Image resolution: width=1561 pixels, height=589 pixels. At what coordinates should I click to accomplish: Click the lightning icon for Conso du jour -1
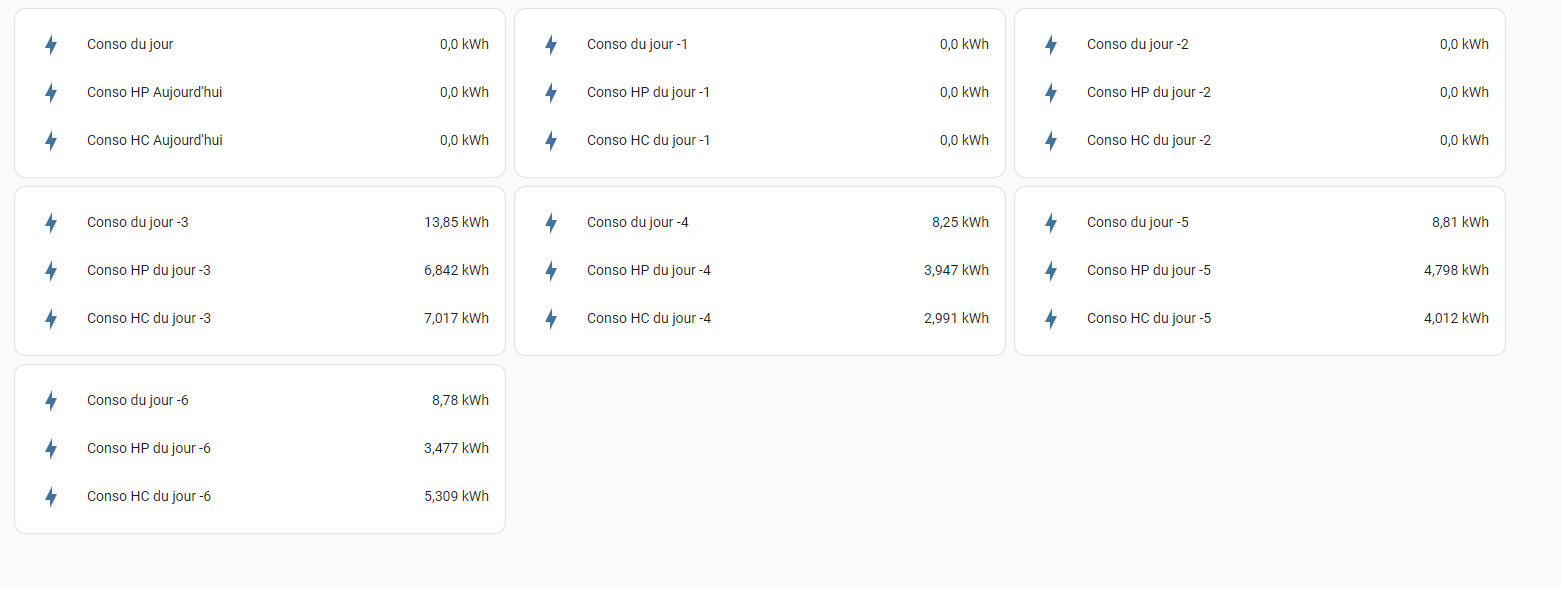coord(551,45)
